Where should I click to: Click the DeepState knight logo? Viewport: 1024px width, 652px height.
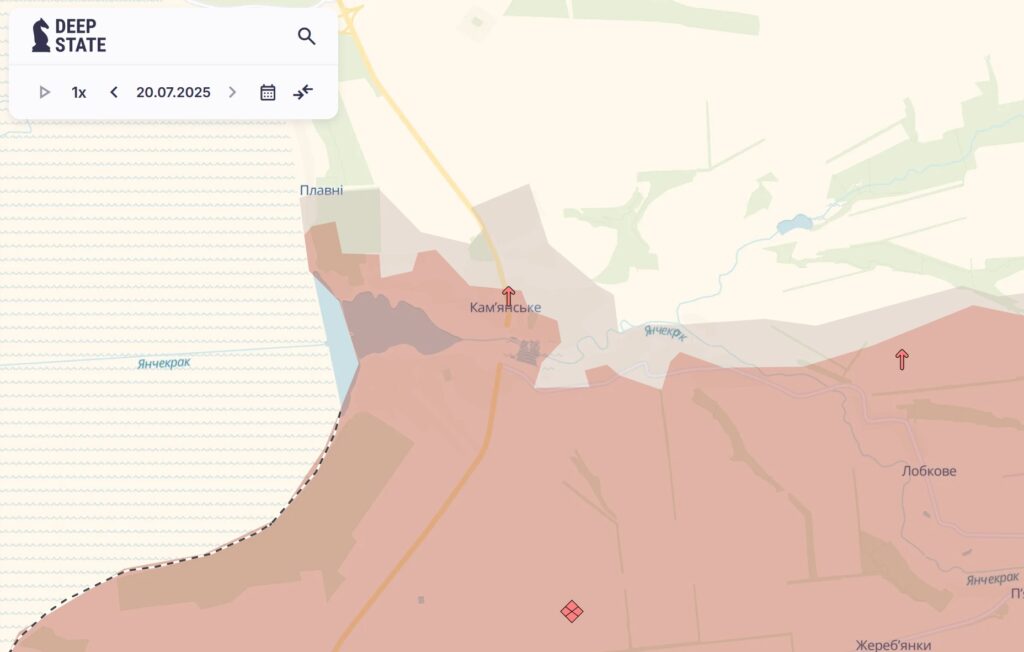tap(41, 35)
